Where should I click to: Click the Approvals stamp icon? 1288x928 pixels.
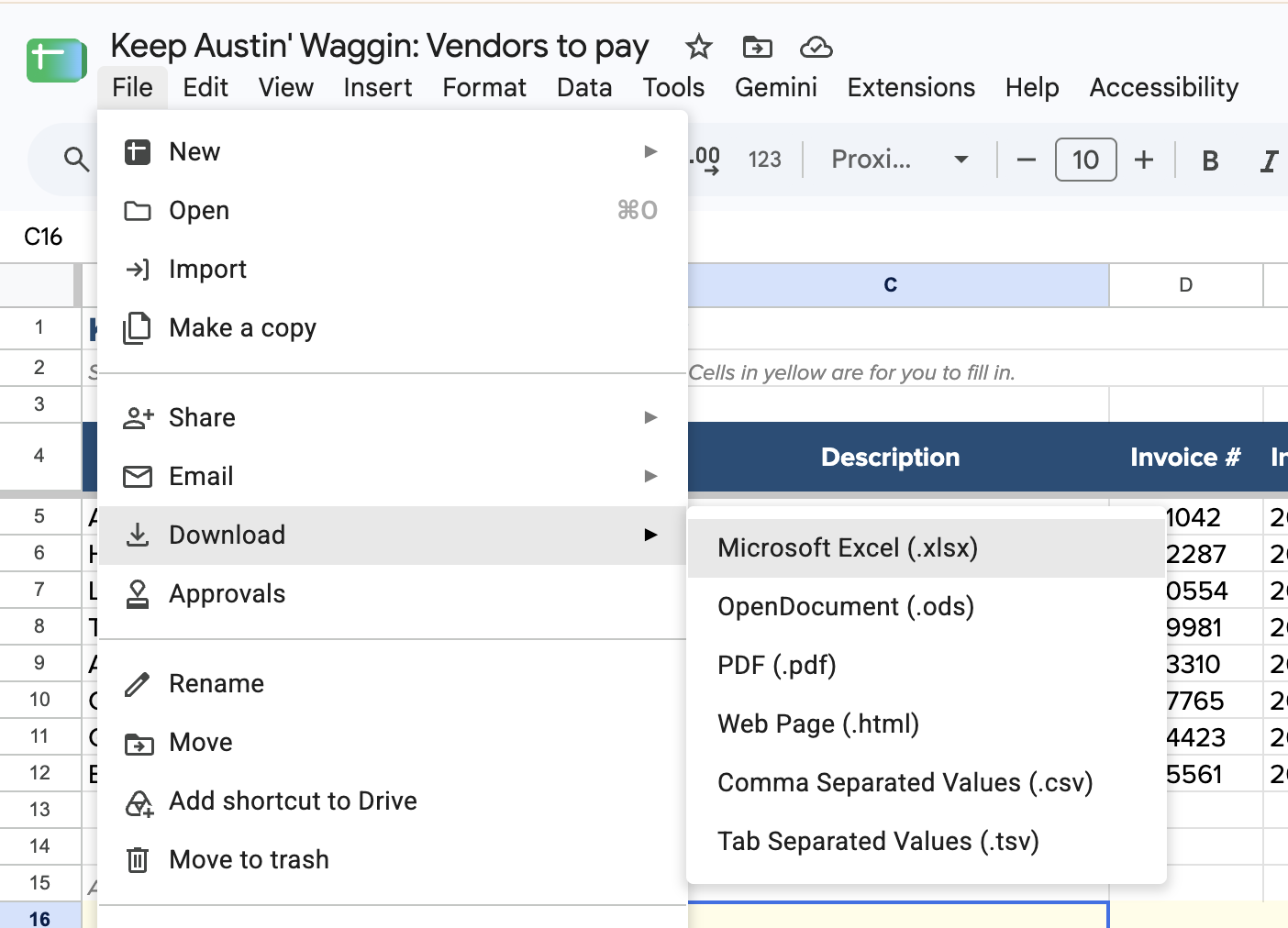(138, 594)
